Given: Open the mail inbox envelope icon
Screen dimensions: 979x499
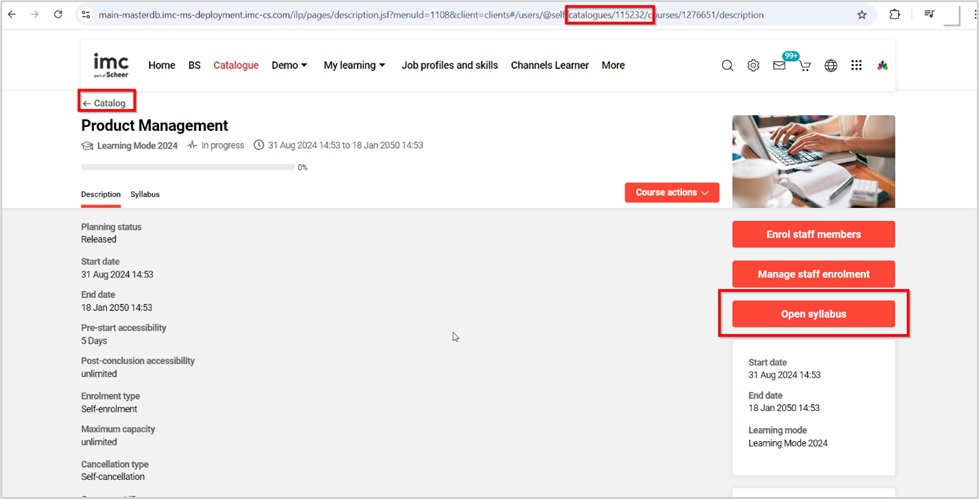Looking at the screenshot, I should click(x=779, y=66).
